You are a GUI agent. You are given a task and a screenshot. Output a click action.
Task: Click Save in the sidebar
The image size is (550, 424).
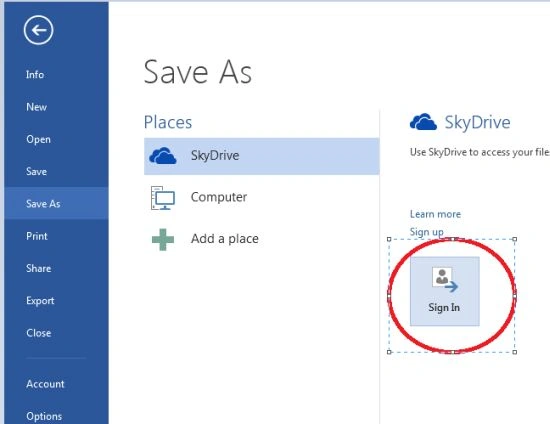pyautogui.click(x=36, y=171)
